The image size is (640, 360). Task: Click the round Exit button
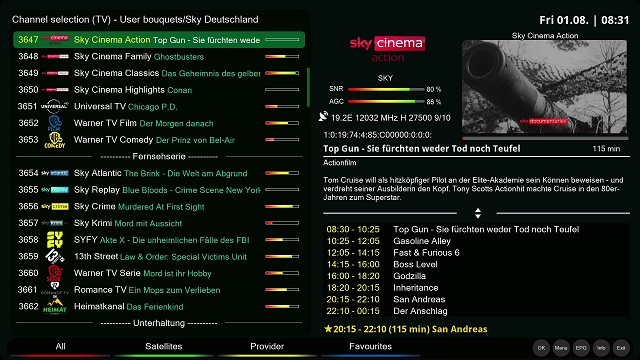click(621, 348)
